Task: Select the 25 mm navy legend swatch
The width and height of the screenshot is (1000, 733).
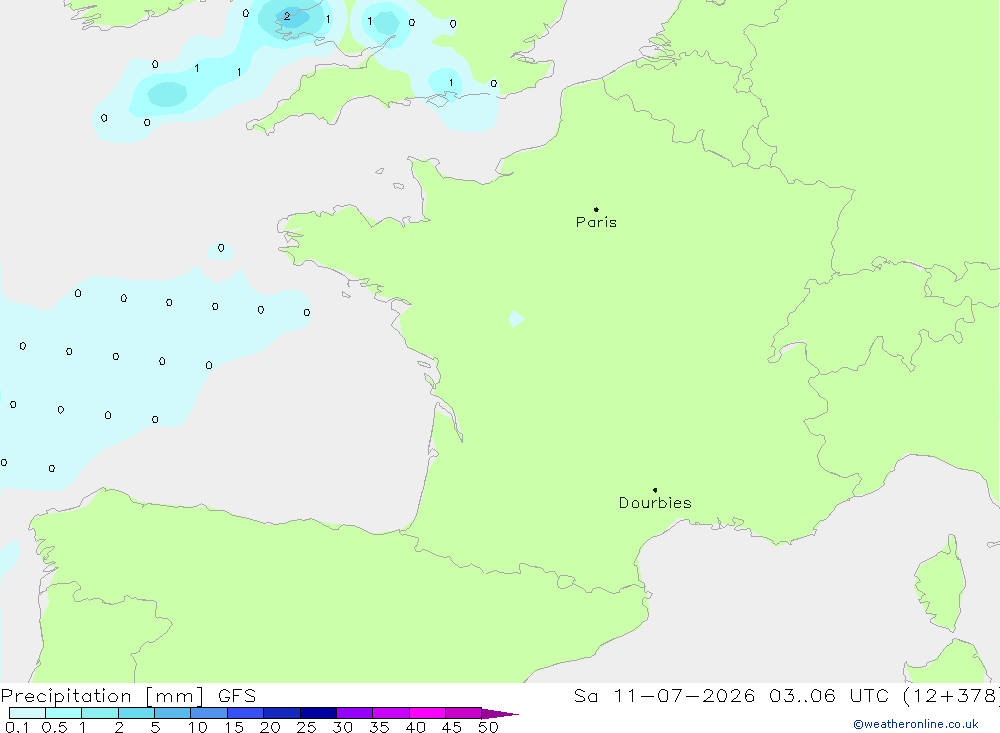Action: [x=318, y=713]
